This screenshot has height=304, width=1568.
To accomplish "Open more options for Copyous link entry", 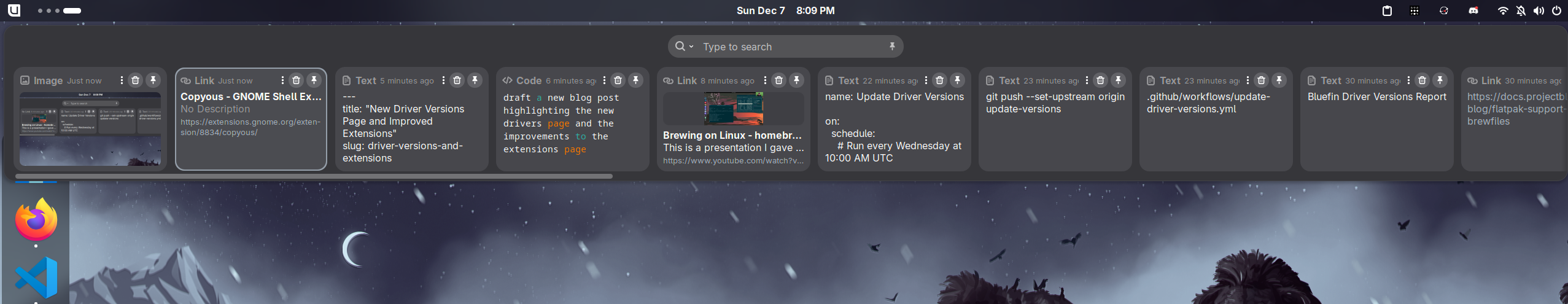I will 282,80.
